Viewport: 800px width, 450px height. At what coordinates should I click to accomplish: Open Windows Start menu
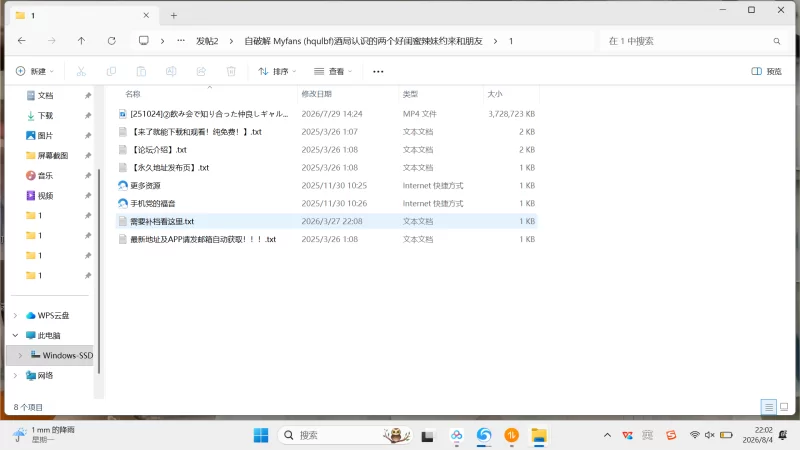point(261,435)
